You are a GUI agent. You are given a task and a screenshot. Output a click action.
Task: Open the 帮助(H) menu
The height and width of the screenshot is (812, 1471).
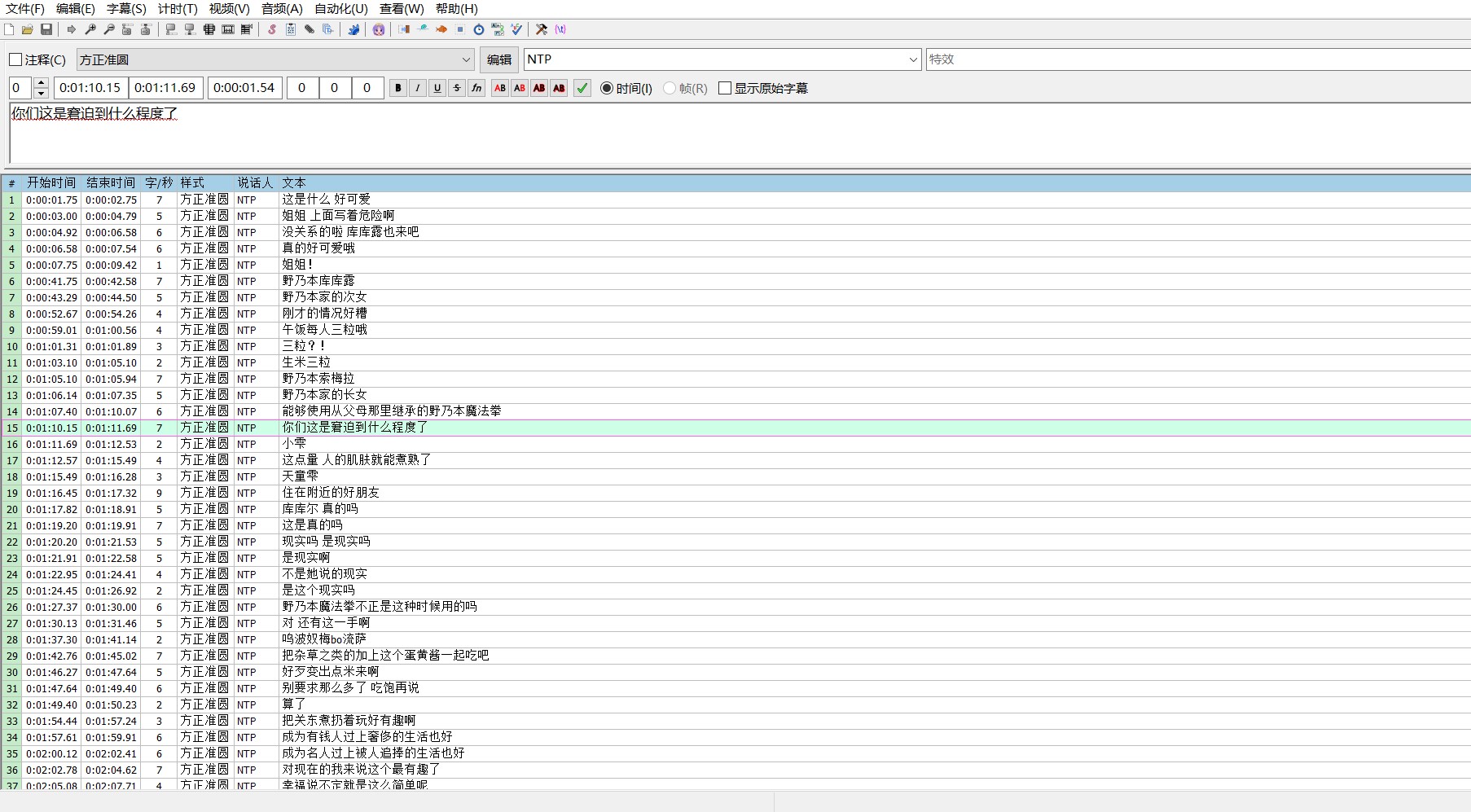pos(457,9)
